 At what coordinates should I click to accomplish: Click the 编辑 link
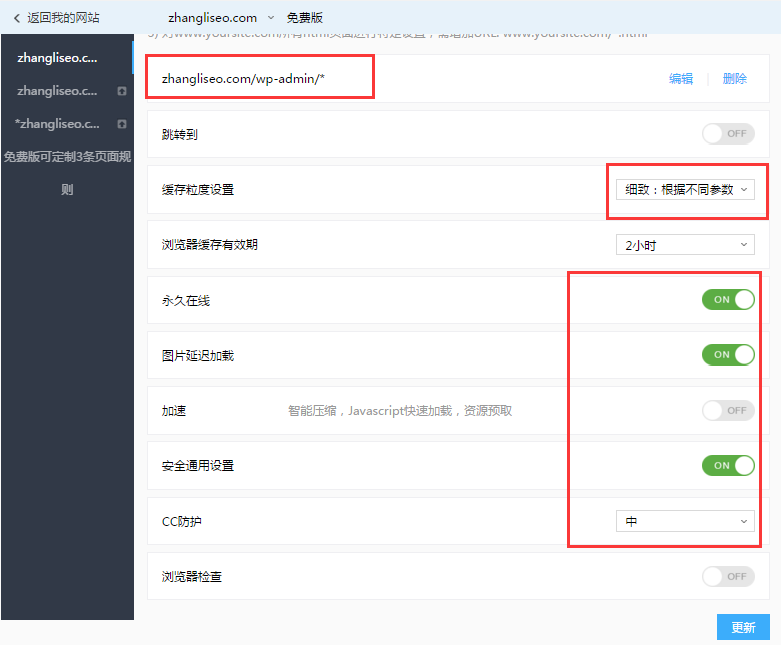coord(681,79)
